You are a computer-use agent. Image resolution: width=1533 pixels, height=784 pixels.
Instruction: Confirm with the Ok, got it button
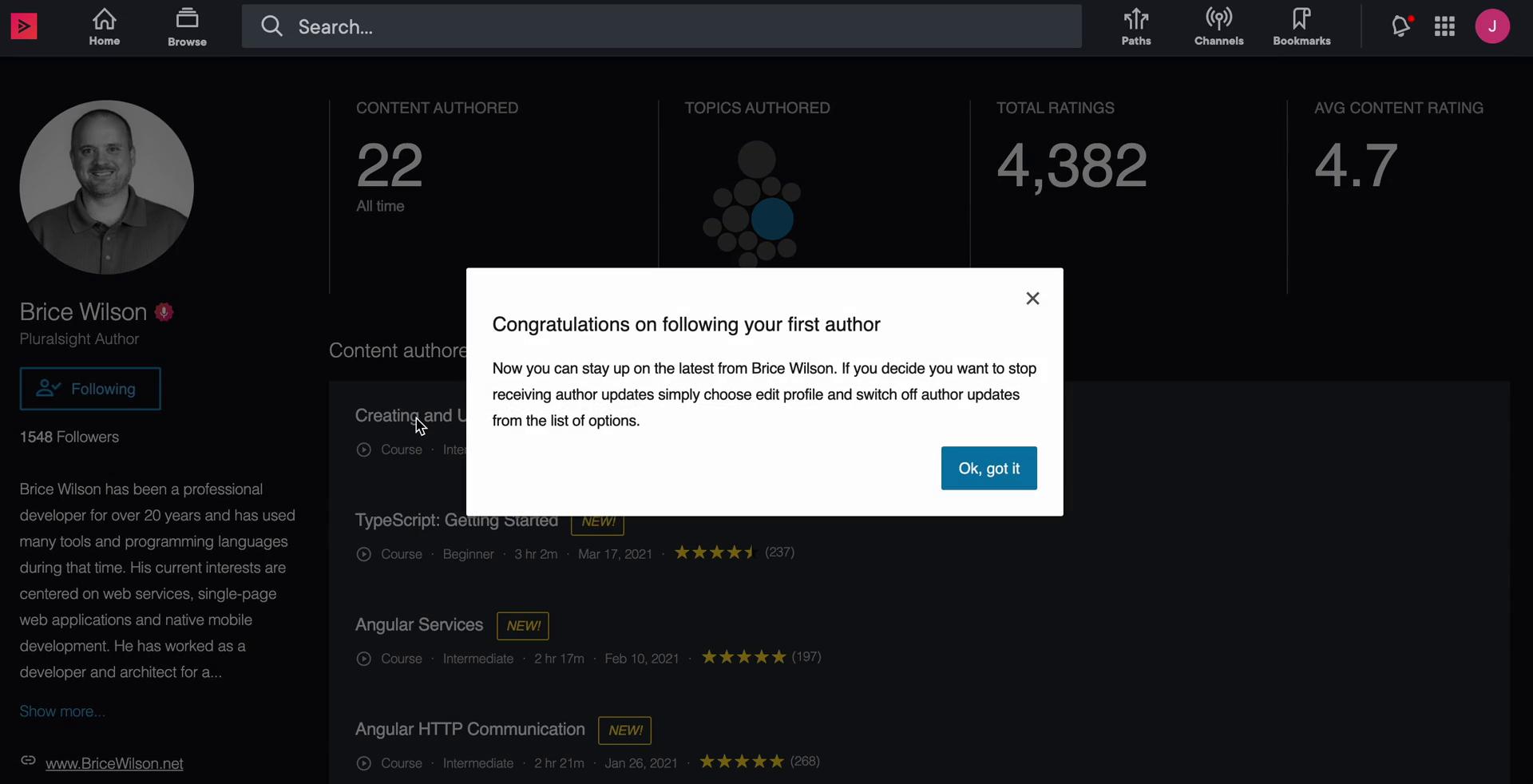pos(989,469)
